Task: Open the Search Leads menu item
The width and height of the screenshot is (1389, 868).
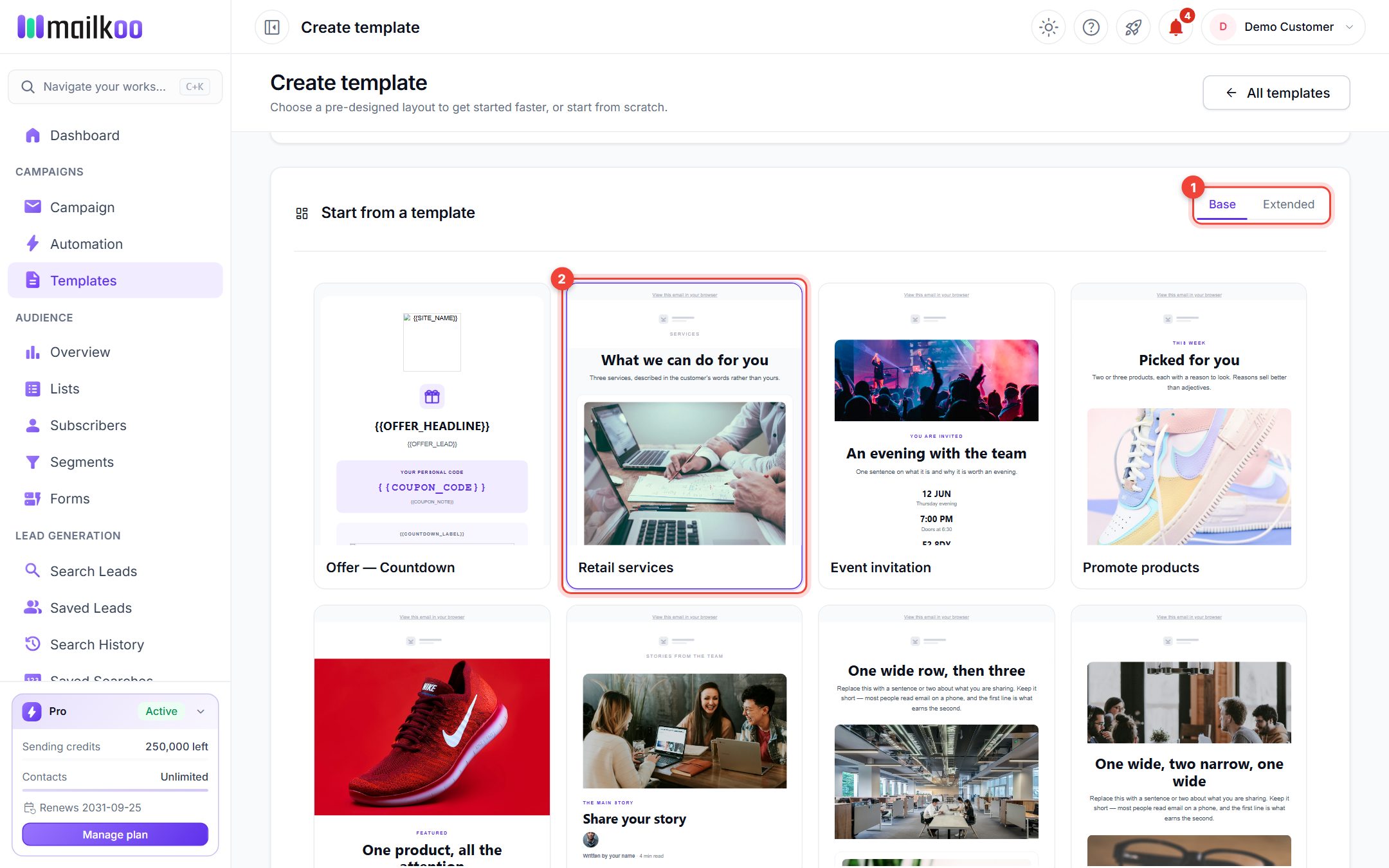Action: tap(115, 571)
